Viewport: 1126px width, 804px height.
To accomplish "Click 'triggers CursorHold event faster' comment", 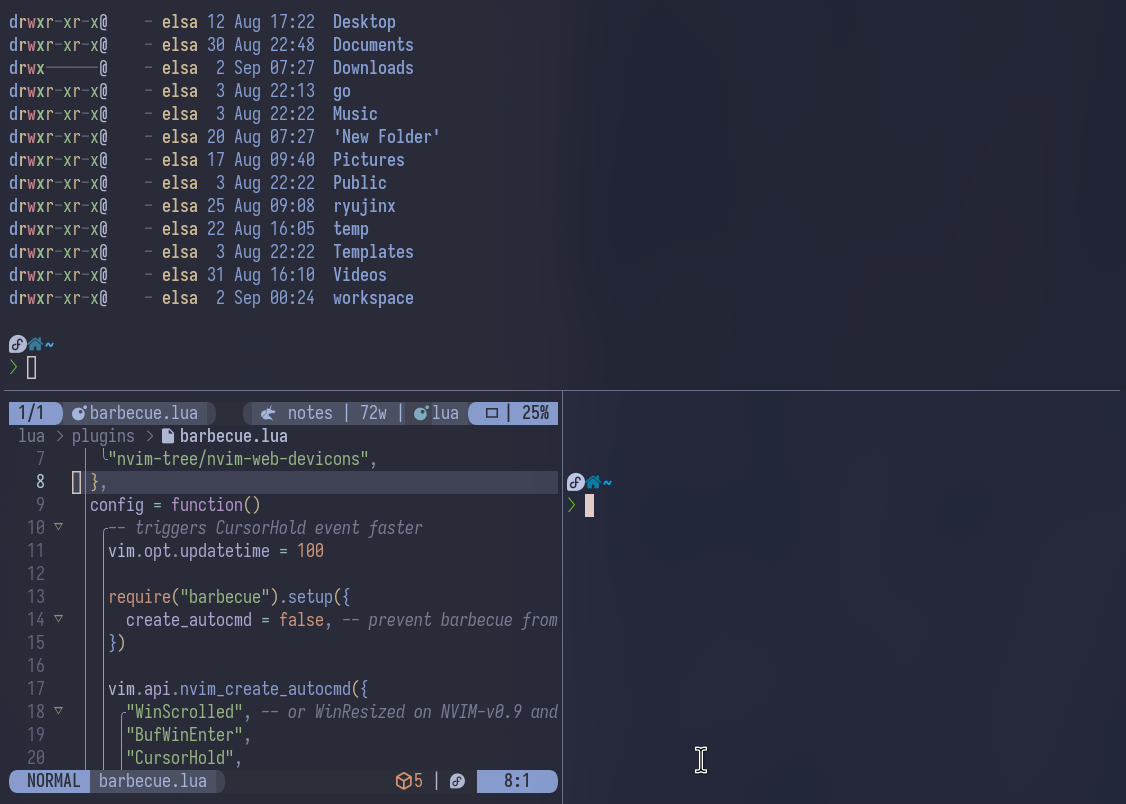I will [x=279, y=528].
